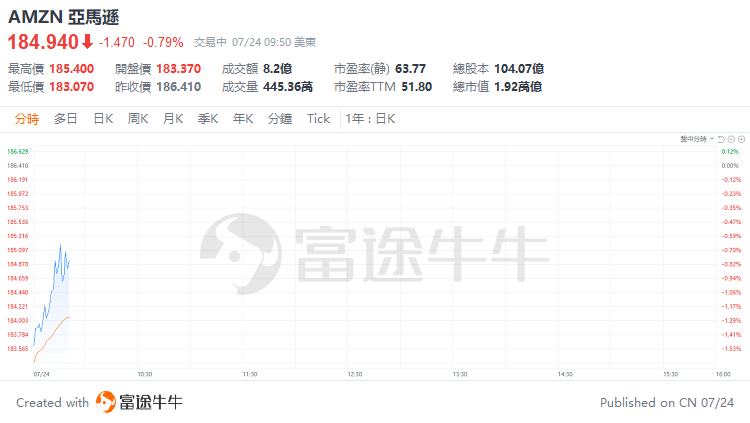Zoom in chart using the plus circle icon
This screenshot has height=423, width=750.
(741, 139)
